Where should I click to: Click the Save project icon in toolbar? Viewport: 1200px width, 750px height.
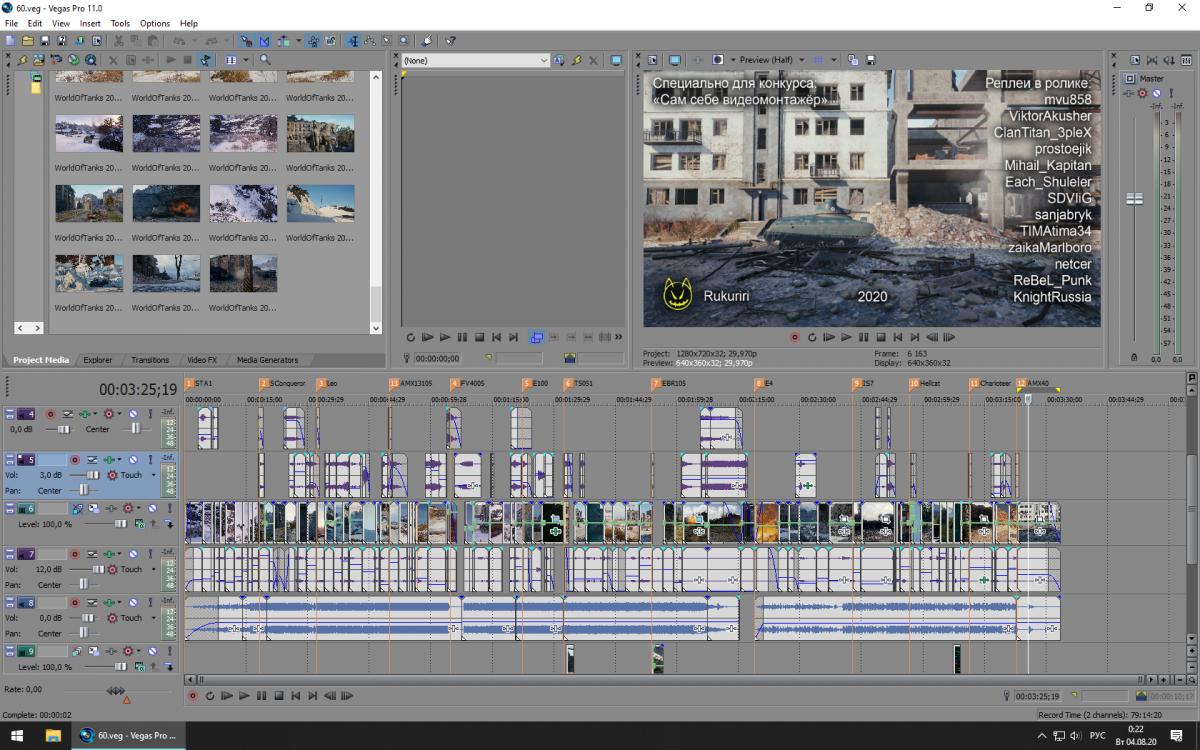tap(45, 41)
